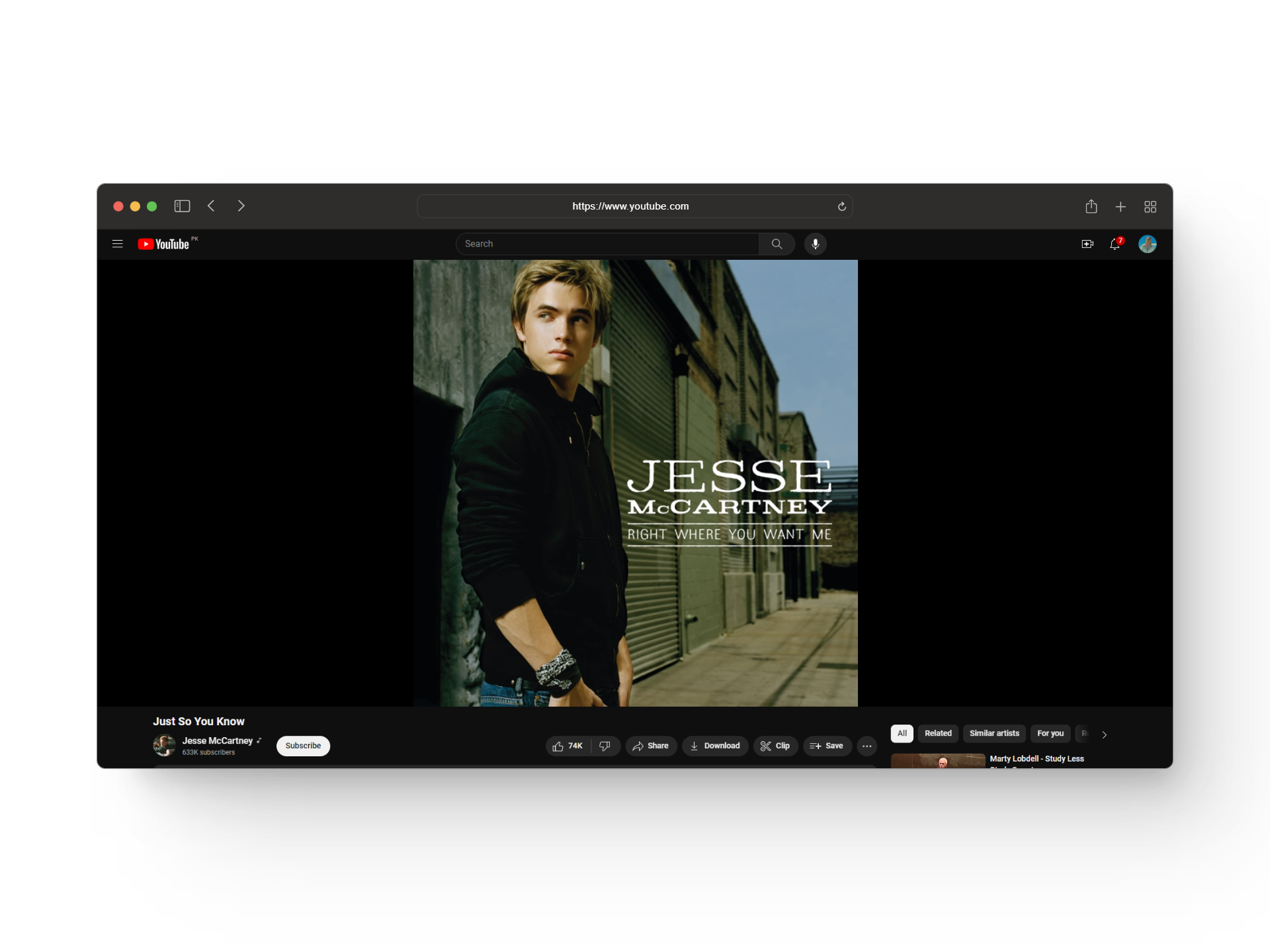The width and height of the screenshot is (1270, 952).
Task: Start voice search with microphone icon
Action: 815,244
